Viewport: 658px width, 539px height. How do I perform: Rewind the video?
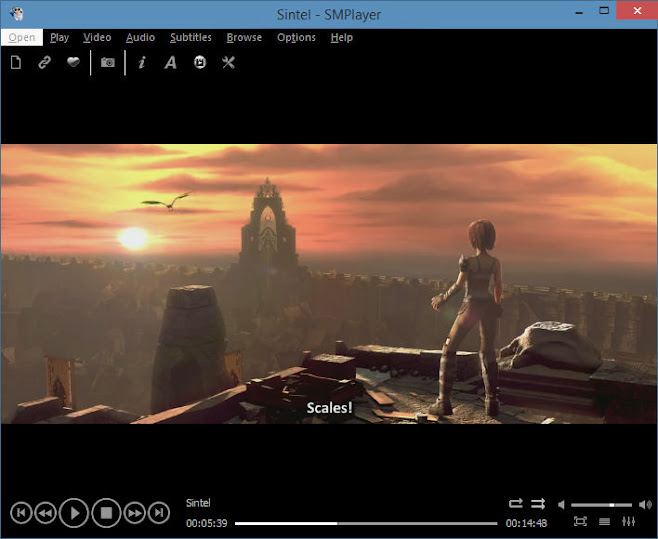(x=45, y=513)
